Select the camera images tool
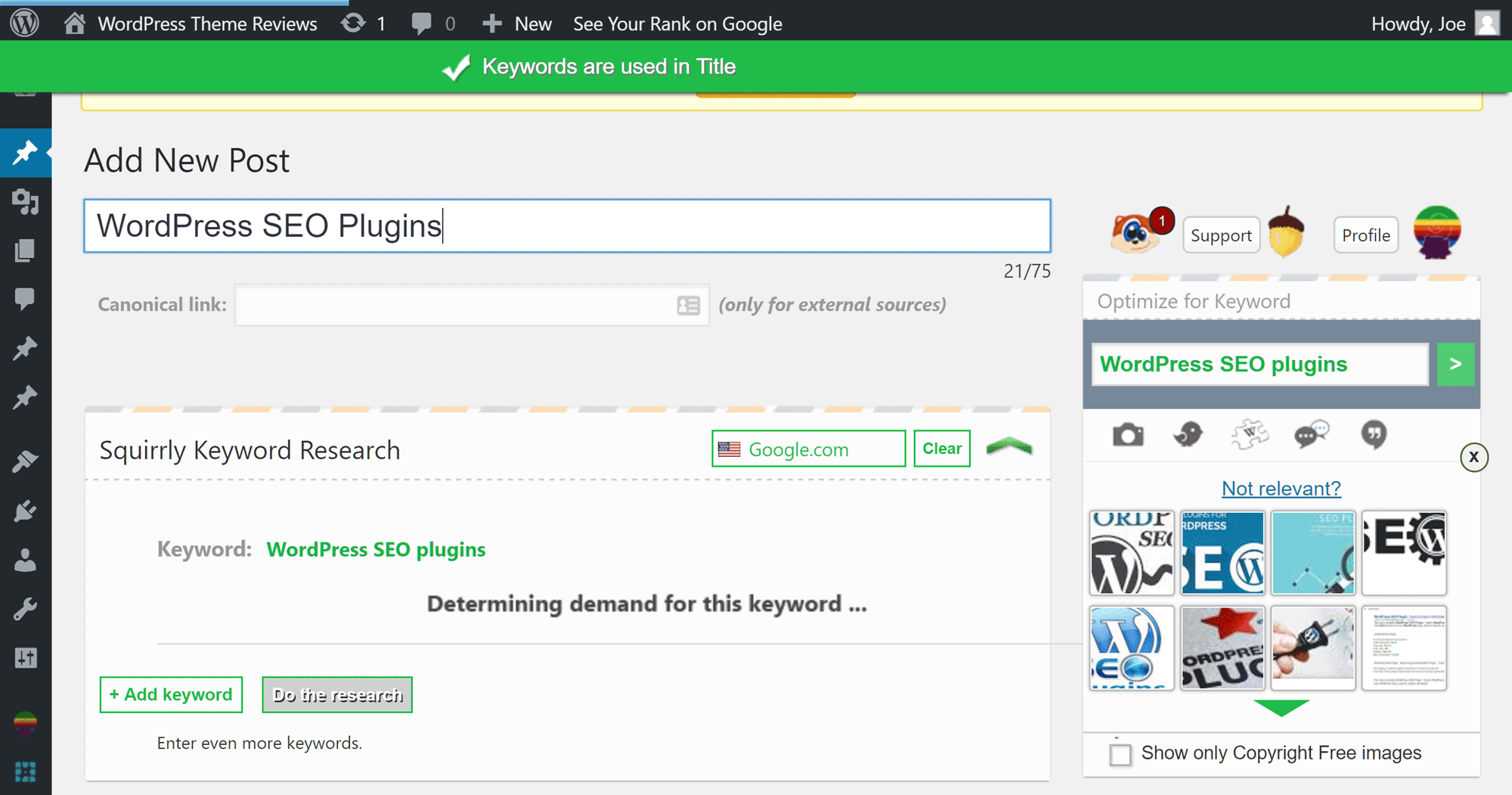 pyautogui.click(x=1128, y=435)
